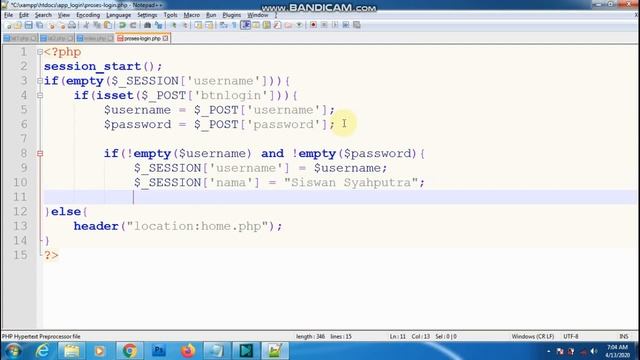Collapse the fold marker on line 1

[x=40, y=52]
